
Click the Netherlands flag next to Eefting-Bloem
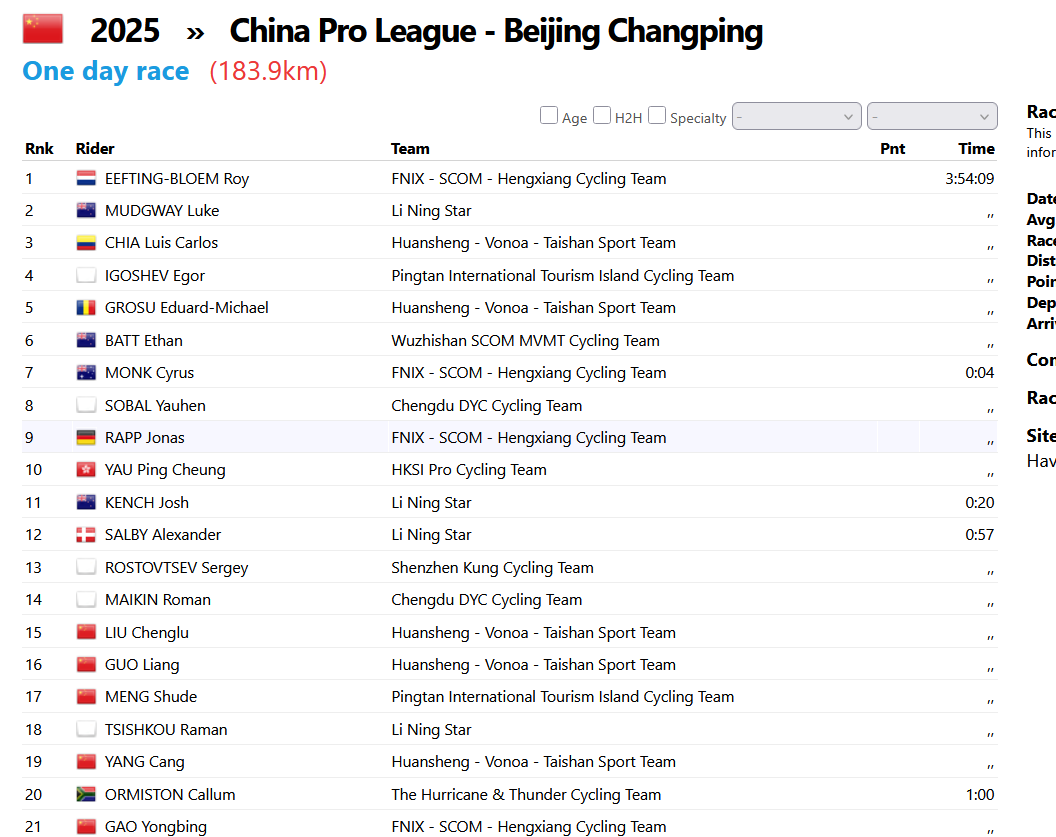coord(86,179)
